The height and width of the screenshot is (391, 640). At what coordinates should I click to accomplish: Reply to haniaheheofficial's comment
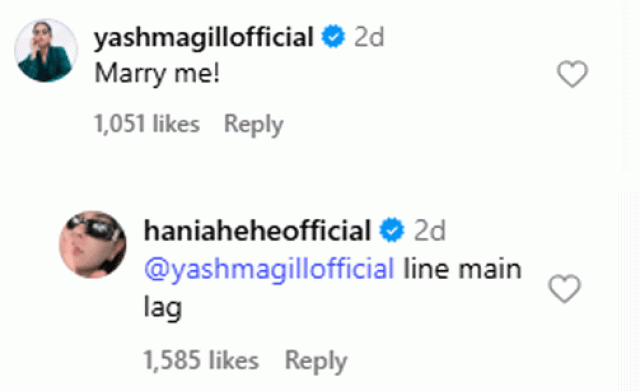[316, 361]
